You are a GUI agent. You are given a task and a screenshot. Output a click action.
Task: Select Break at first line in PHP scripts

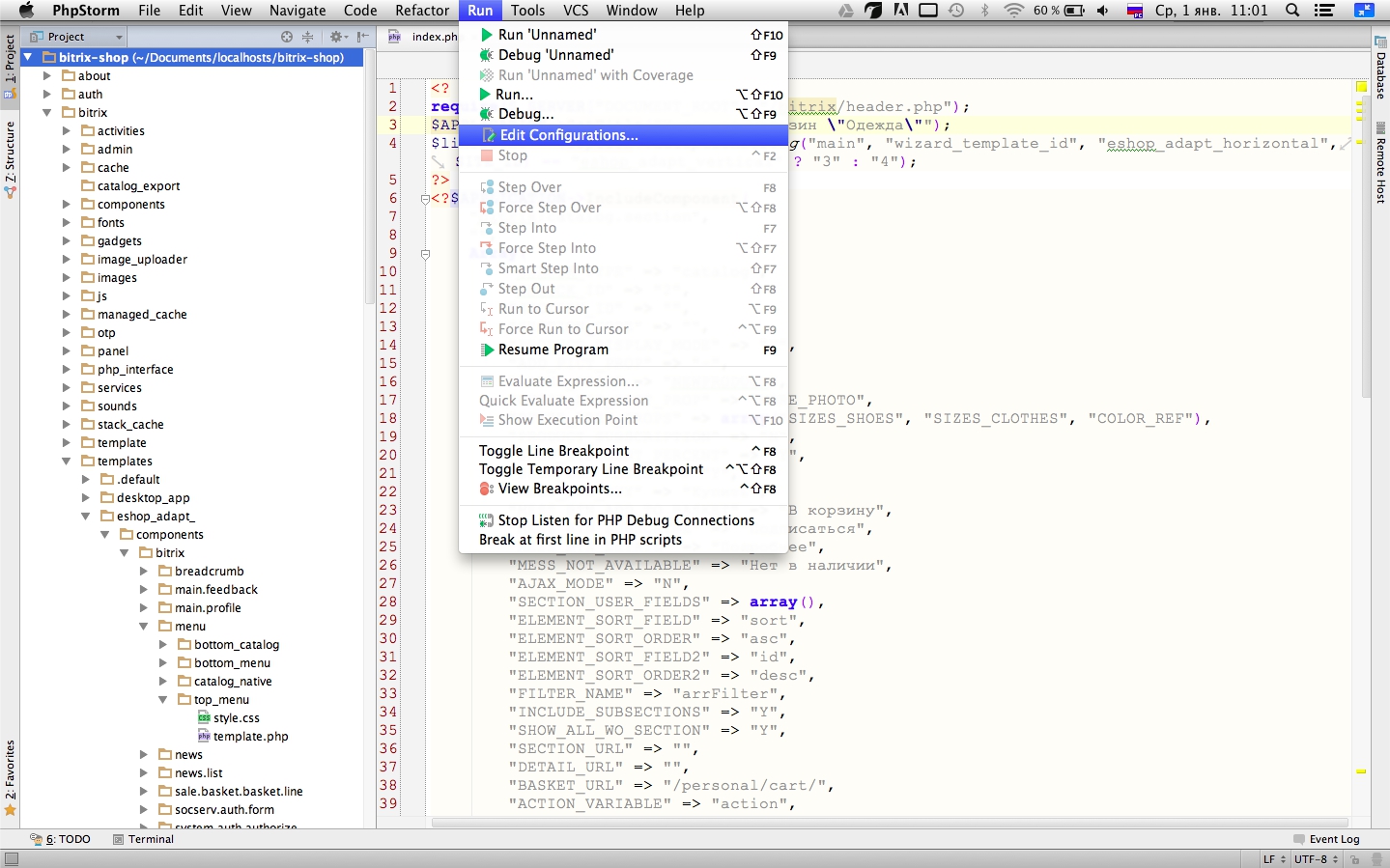[x=623, y=540]
